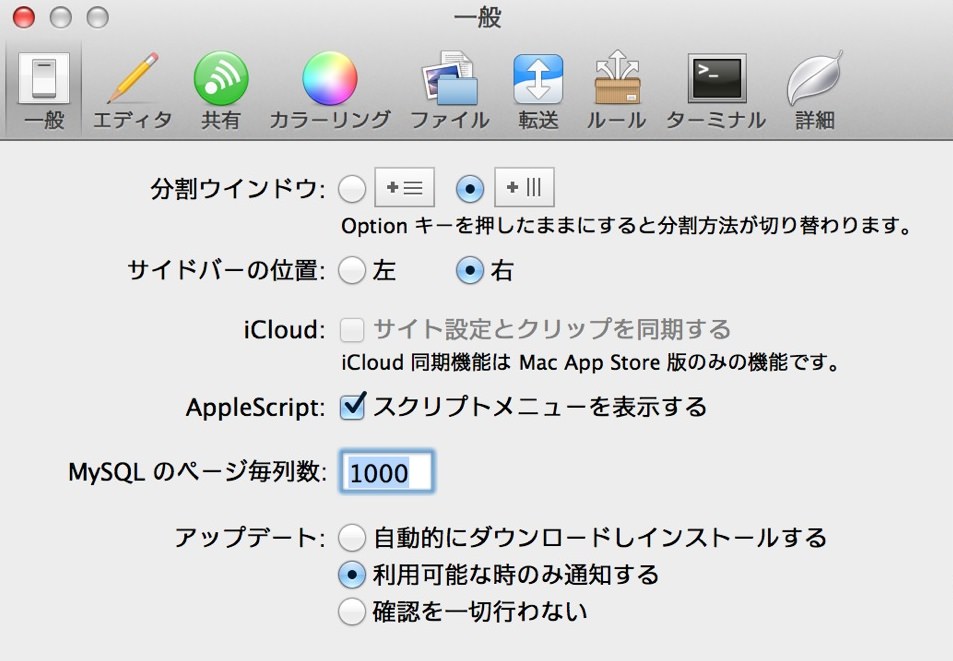The height and width of the screenshot is (661, 953).
Task: Click the Option キー hint text
Action: click(x=627, y=226)
